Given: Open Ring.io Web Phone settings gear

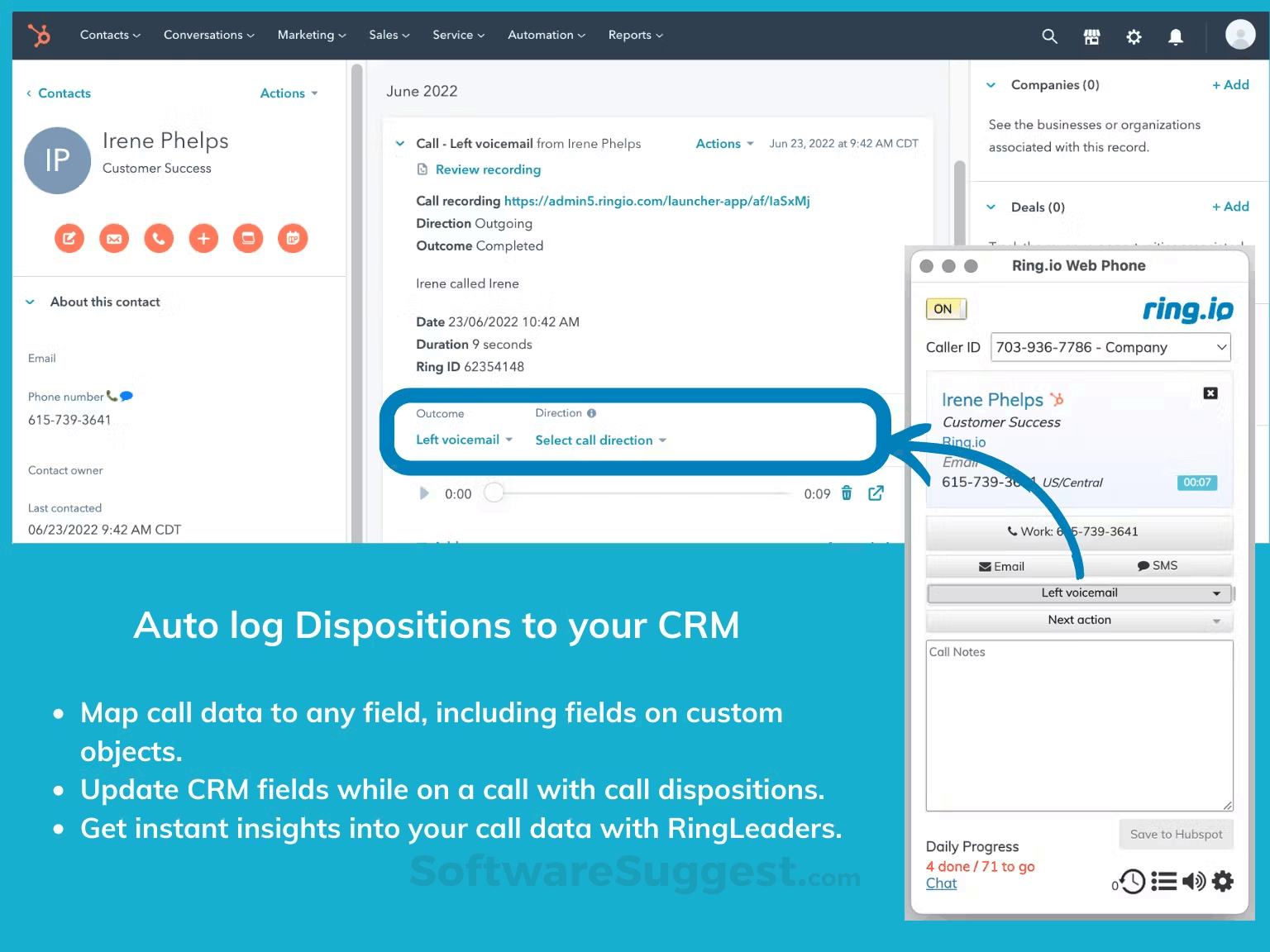Looking at the screenshot, I should tap(1223, 882).
